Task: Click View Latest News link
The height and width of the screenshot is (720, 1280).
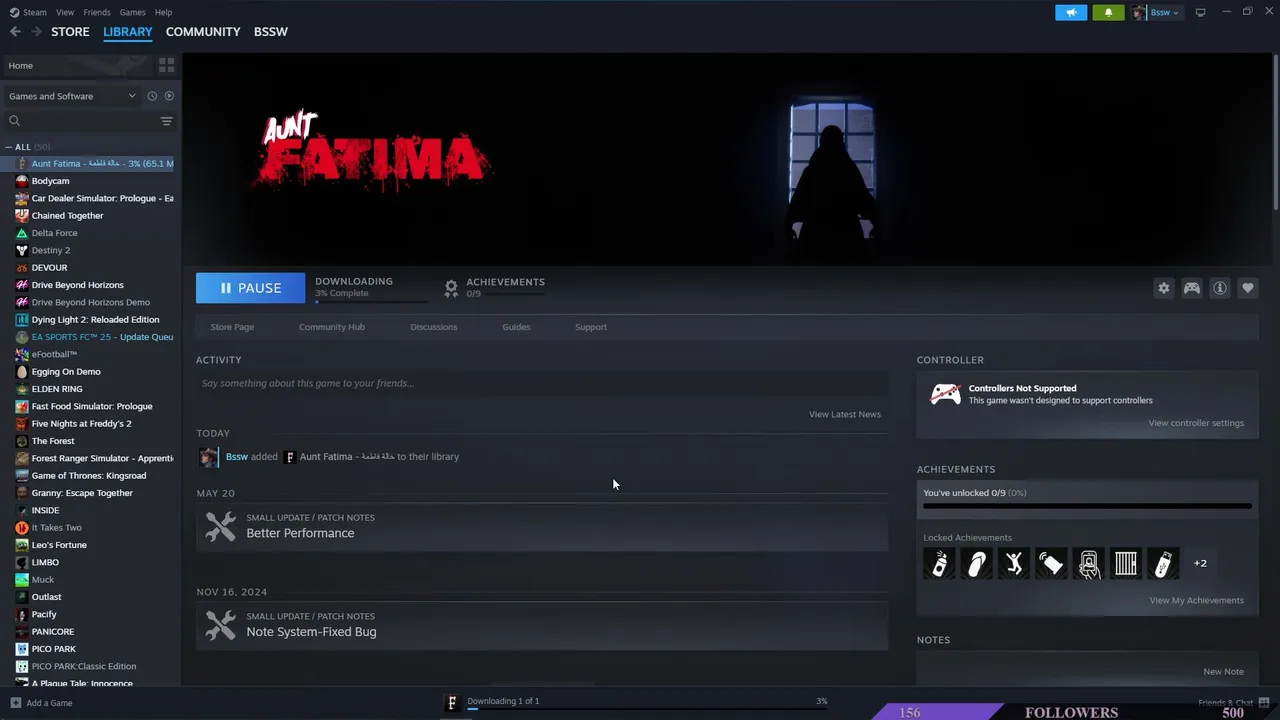Action: coord(845,414)
